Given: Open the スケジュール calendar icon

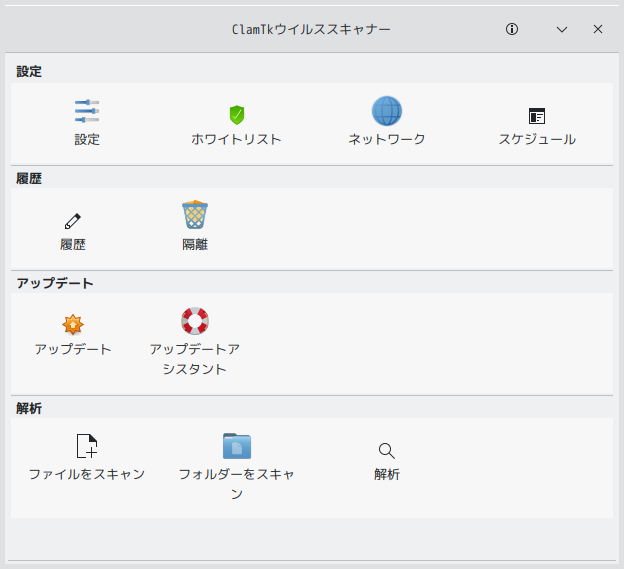Looking at the screenshot, I should (537, 116).
